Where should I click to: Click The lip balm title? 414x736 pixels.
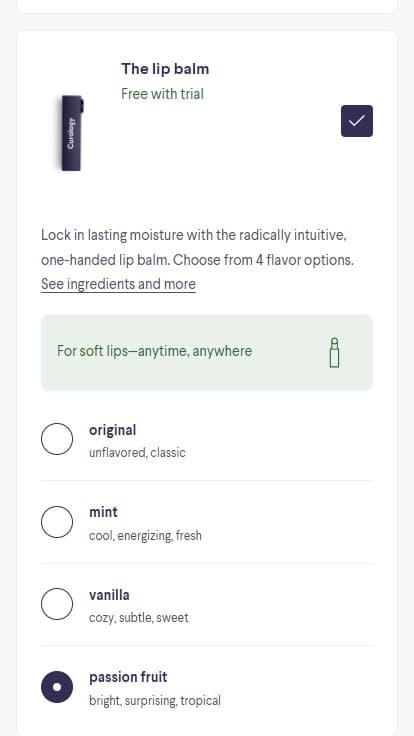click(x=165, y=69)
